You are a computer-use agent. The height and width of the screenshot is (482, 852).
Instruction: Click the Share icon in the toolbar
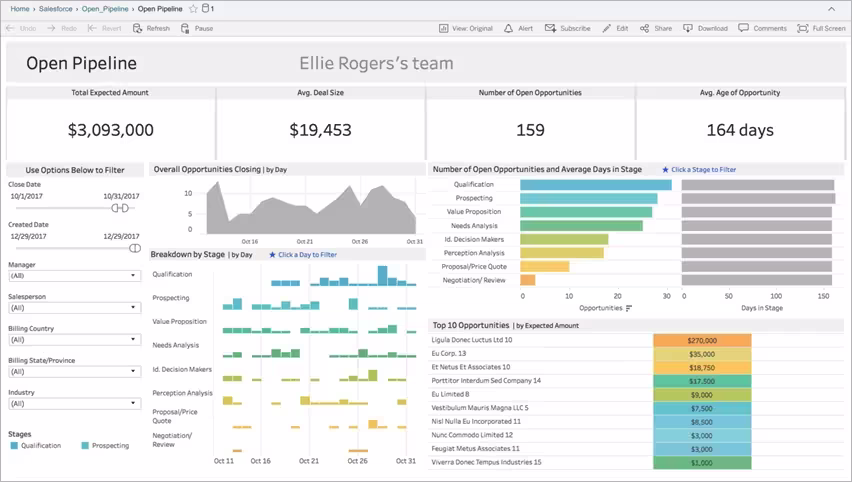[645, 29]
